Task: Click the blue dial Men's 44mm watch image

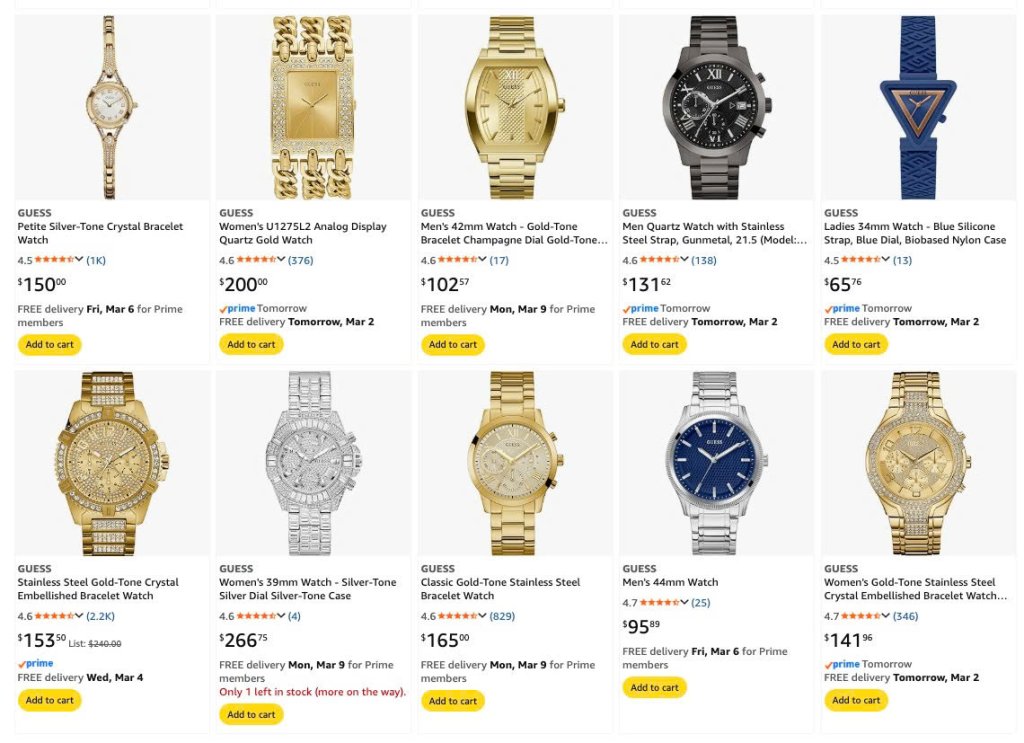Action: point(716,464)
